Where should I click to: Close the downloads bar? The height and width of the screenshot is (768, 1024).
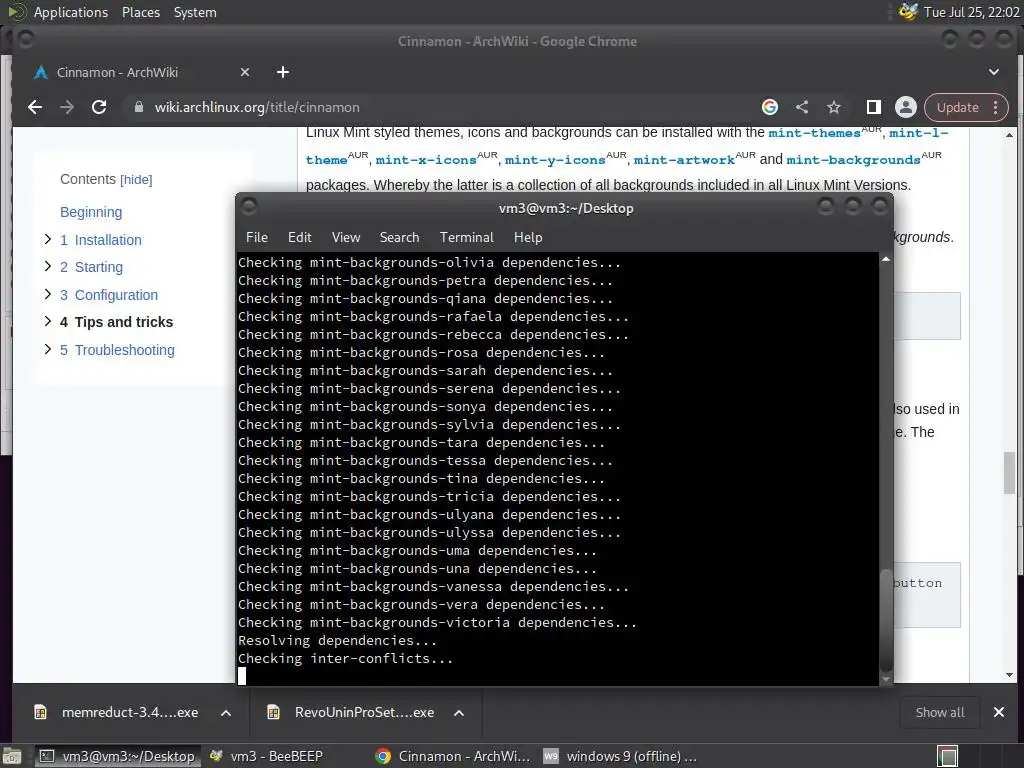click(999, 712)
